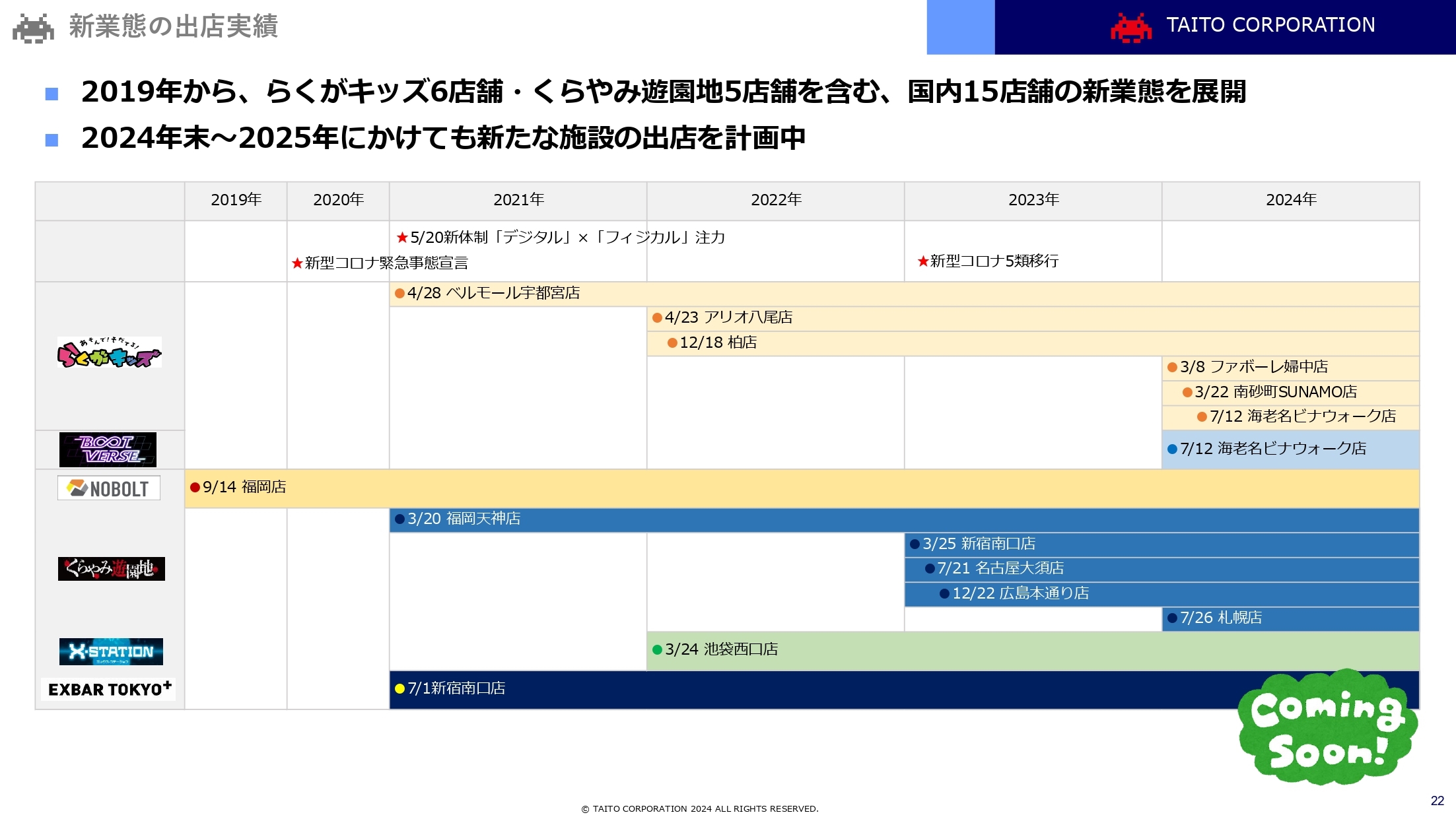Viewport: 1456px width, 819px height.
Task: Click the red star beside 新型コロナ緊急事態宣言
Action: [297, 263]
